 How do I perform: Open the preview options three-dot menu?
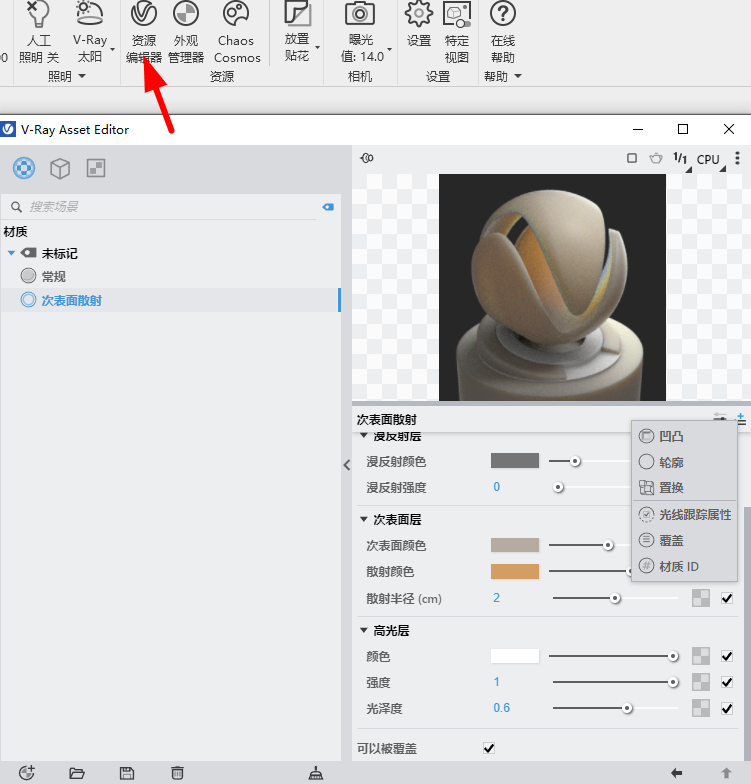[x=737, y=158]
